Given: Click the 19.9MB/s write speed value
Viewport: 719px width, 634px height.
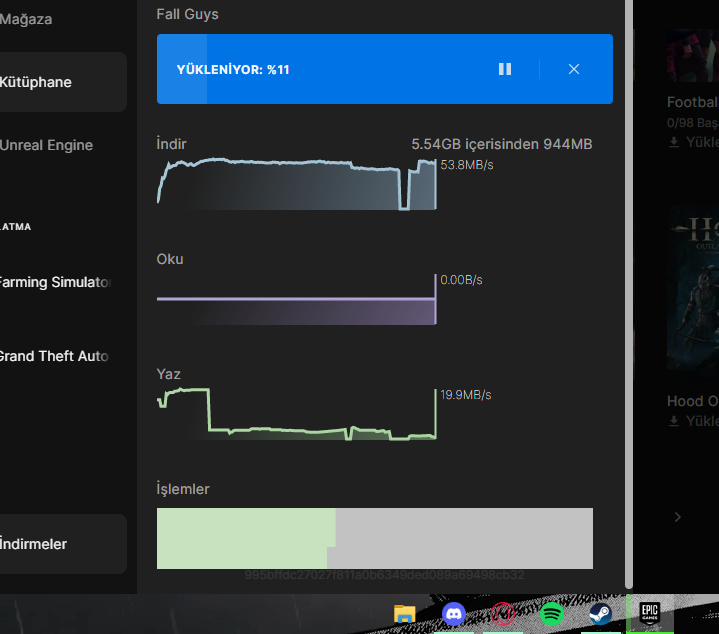Looking at the screenshot, I should coord(466,395).
